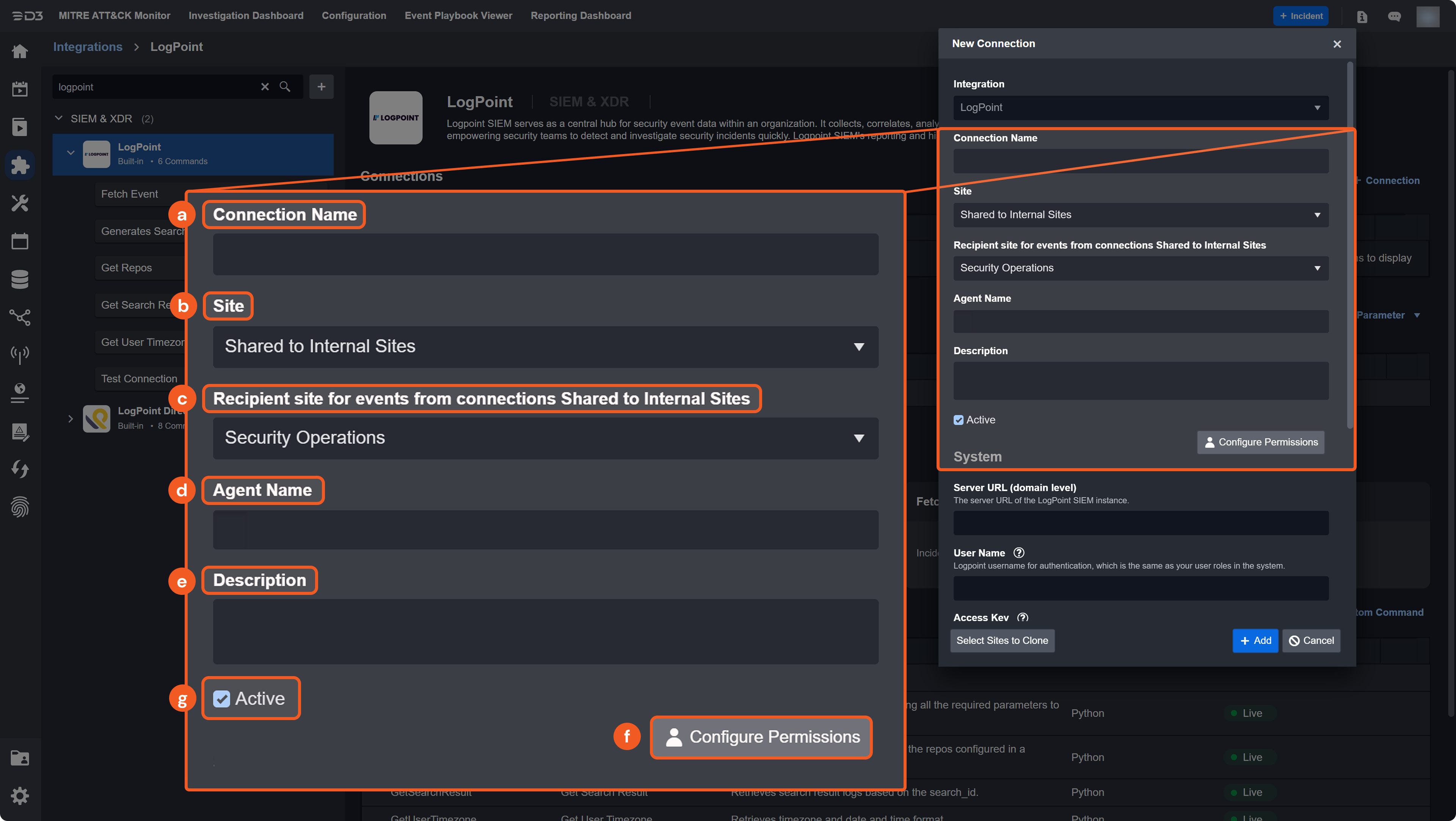
Task: Switch to Event Playbook Viewer
Action: (458, 15)
